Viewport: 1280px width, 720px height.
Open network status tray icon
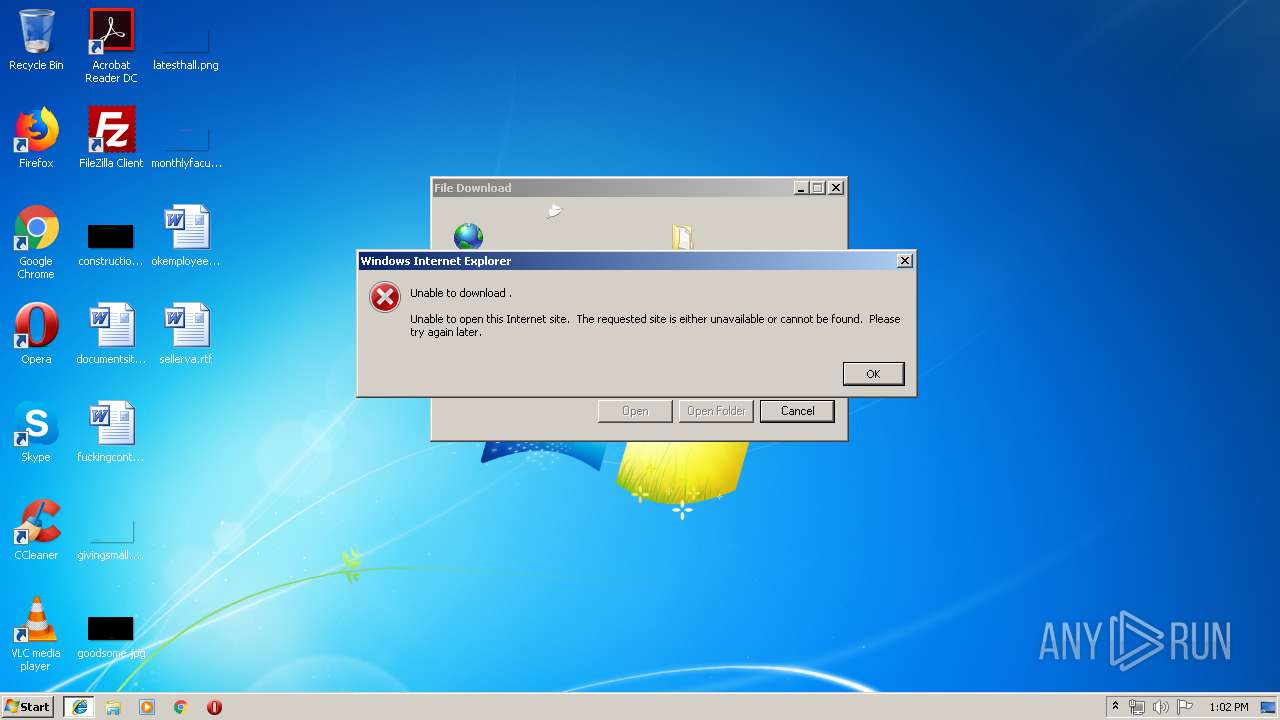tap(1137, 707)
